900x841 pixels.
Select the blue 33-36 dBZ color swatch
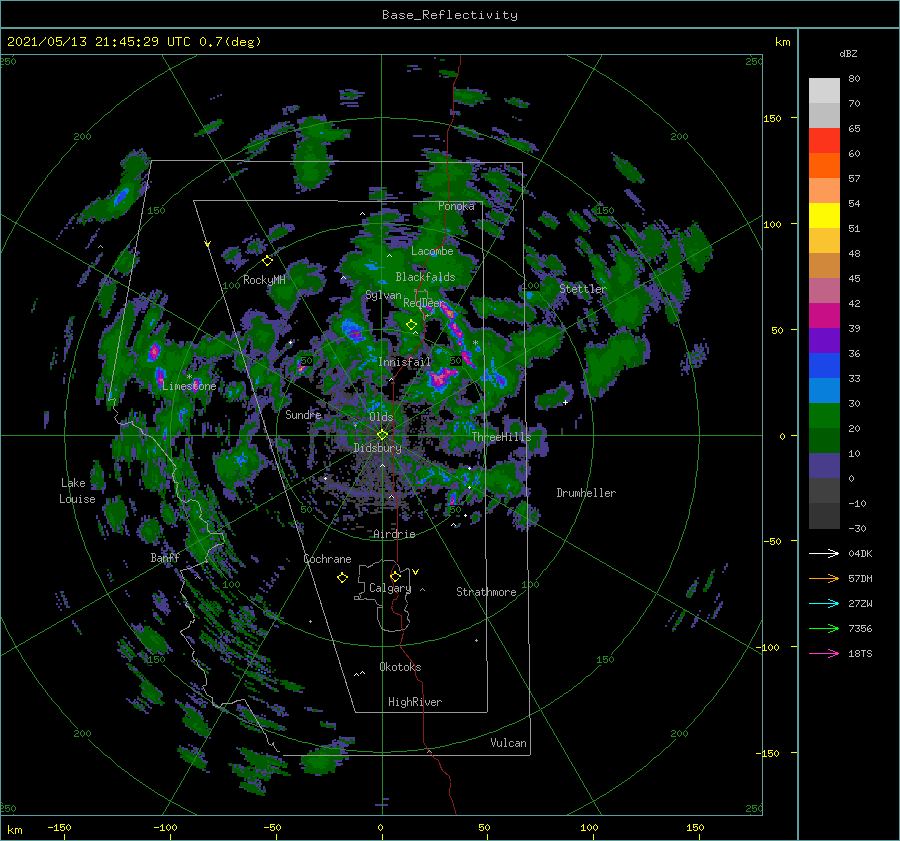[x=824, y=366]
